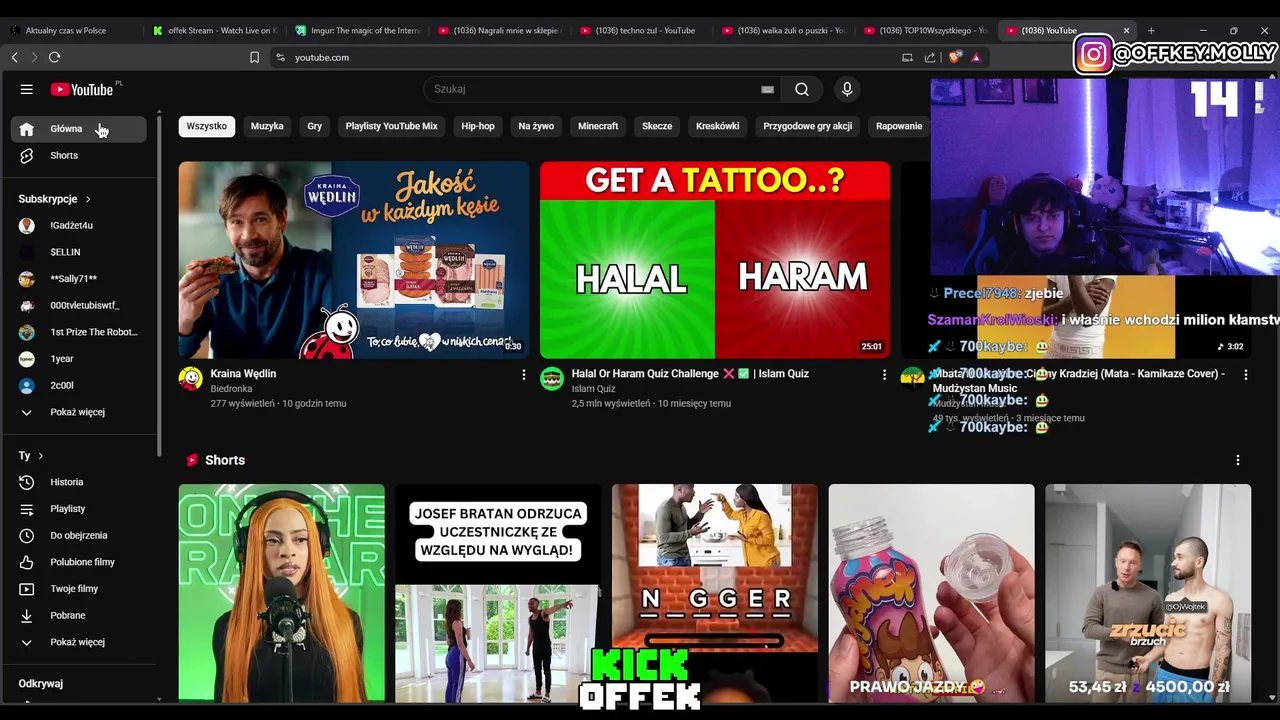Open the zrzucić brzuch Short thumbnail
The image size is (1280, 720).
tap(1148, 593)
